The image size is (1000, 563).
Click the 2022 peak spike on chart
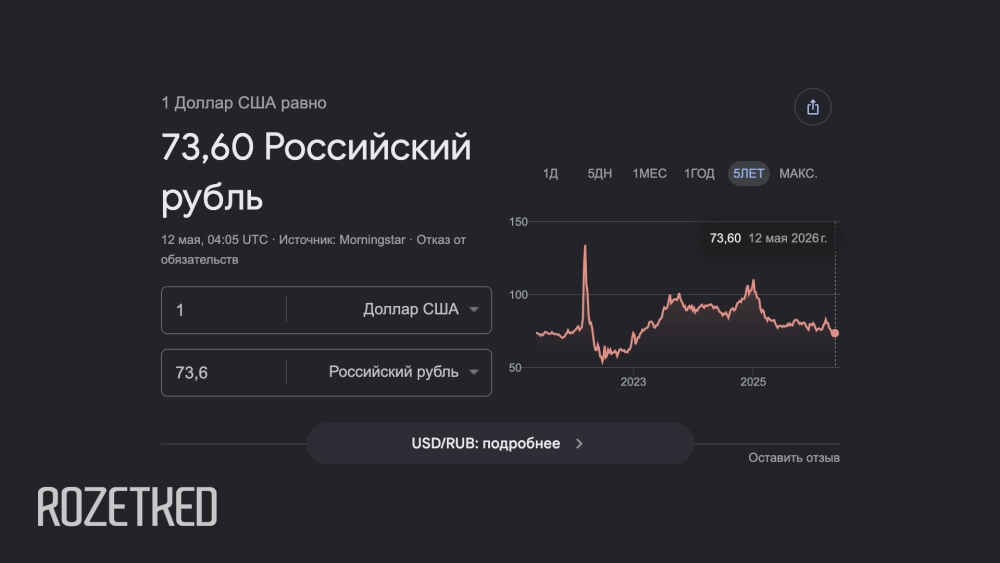coord(585,249)
